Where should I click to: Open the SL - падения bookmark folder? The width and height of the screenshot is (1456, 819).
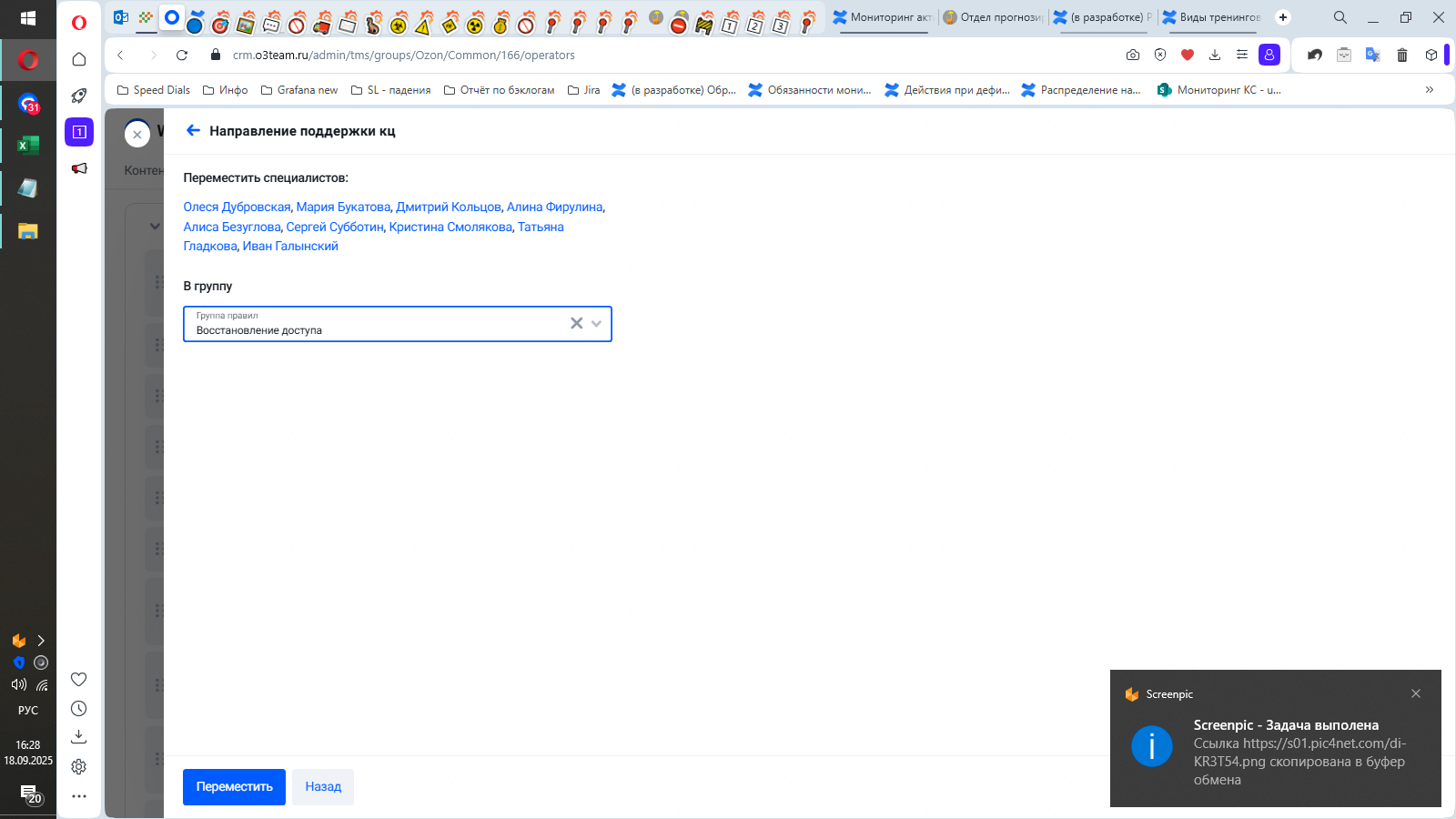click(x=391, y=90)
